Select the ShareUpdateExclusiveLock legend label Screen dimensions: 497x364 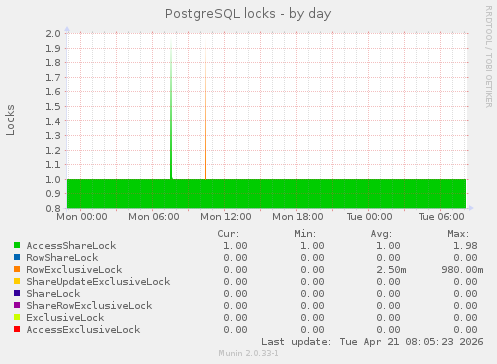[x=98, y=282]
